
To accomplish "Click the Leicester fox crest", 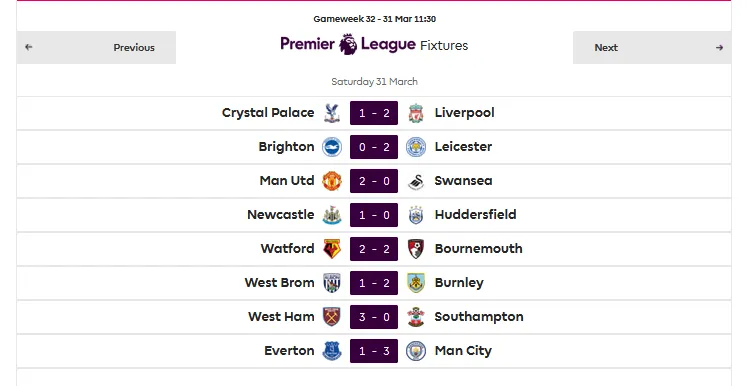I will [416, 147].
